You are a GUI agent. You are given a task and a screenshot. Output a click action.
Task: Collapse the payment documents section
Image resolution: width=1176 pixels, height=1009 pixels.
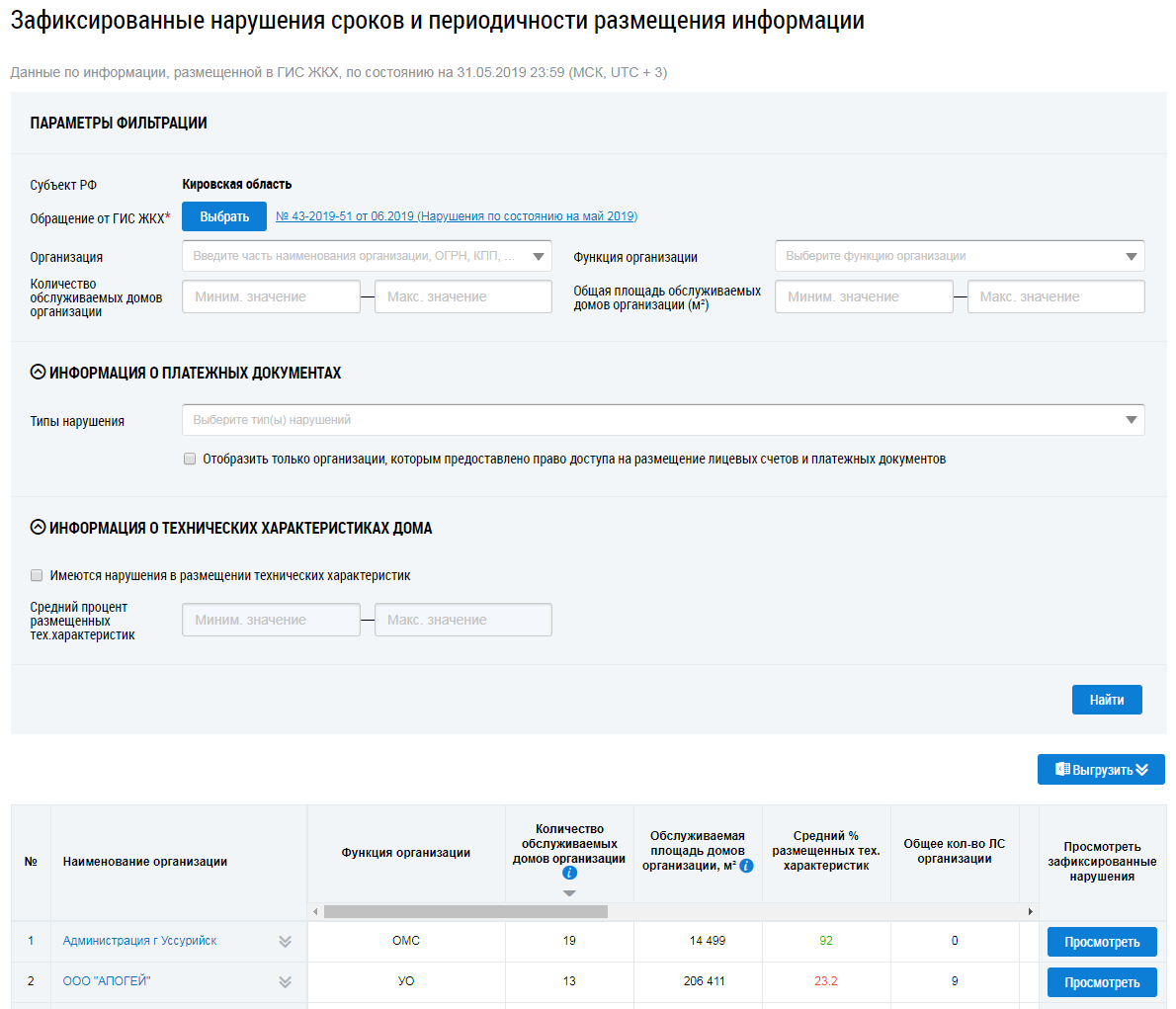[x=38, y=373]
